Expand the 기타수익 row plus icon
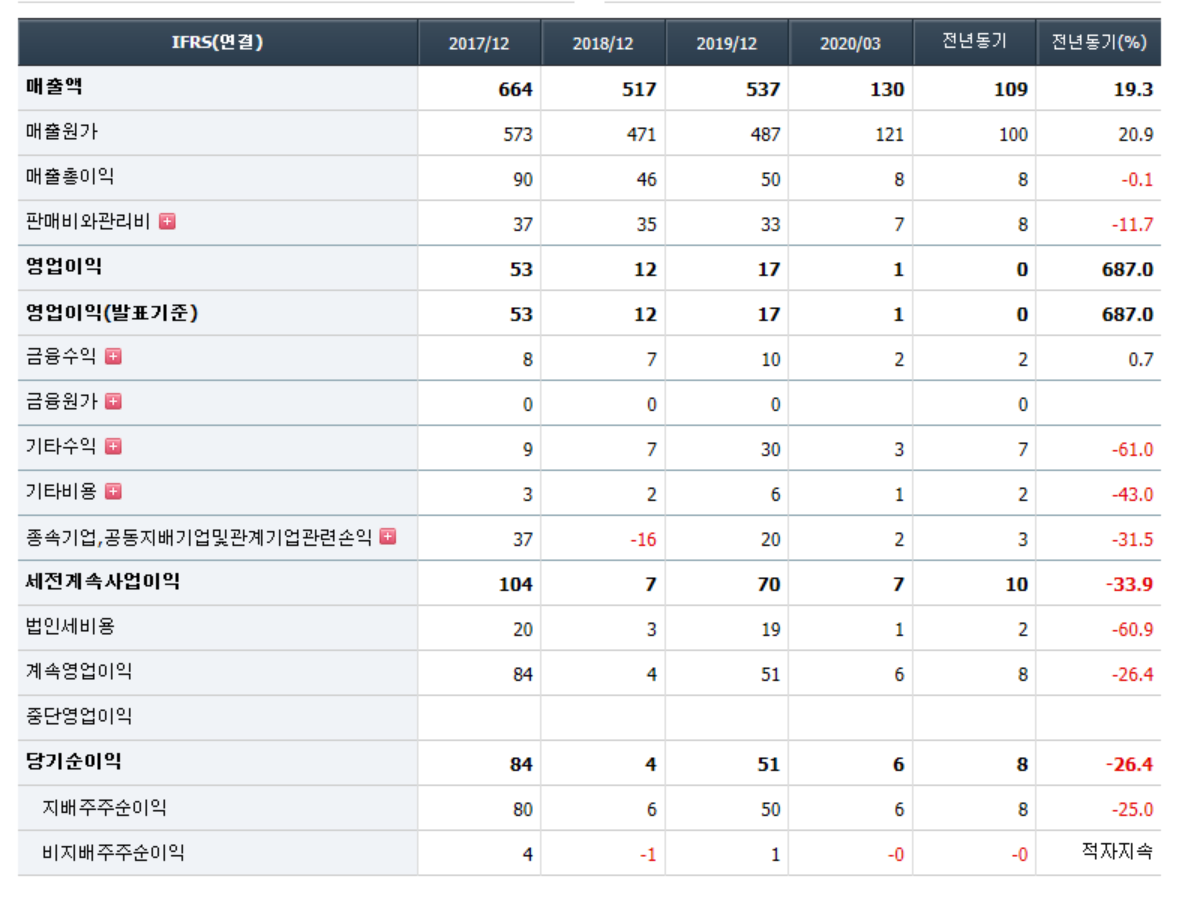The width and height of the screenshot is (1183, 901). pos(113,447)
